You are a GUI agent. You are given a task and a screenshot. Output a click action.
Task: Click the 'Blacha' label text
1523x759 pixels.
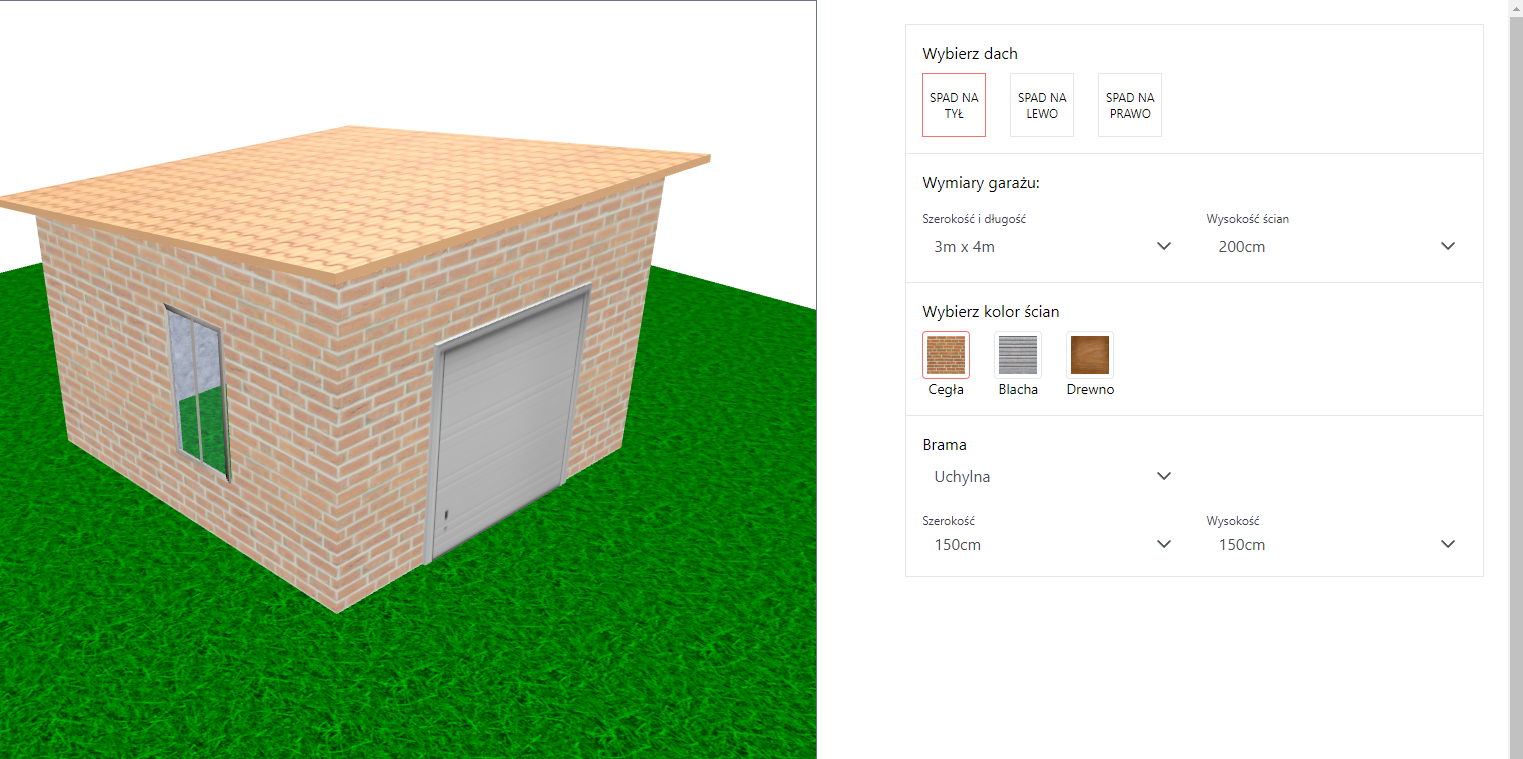pos(1018,390)
